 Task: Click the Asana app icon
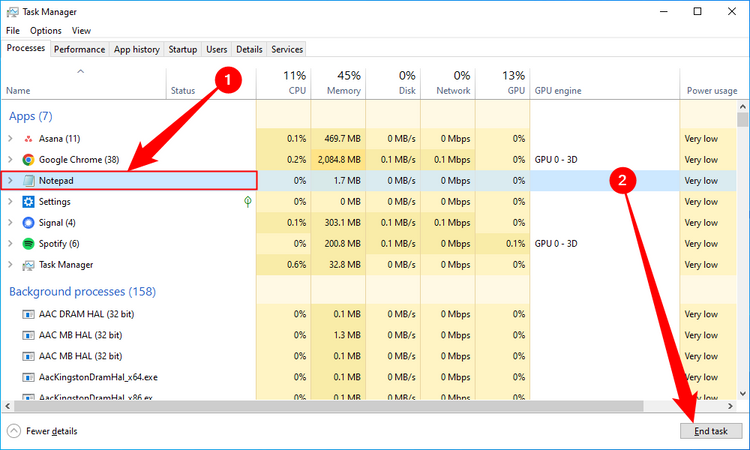[28, 139]
